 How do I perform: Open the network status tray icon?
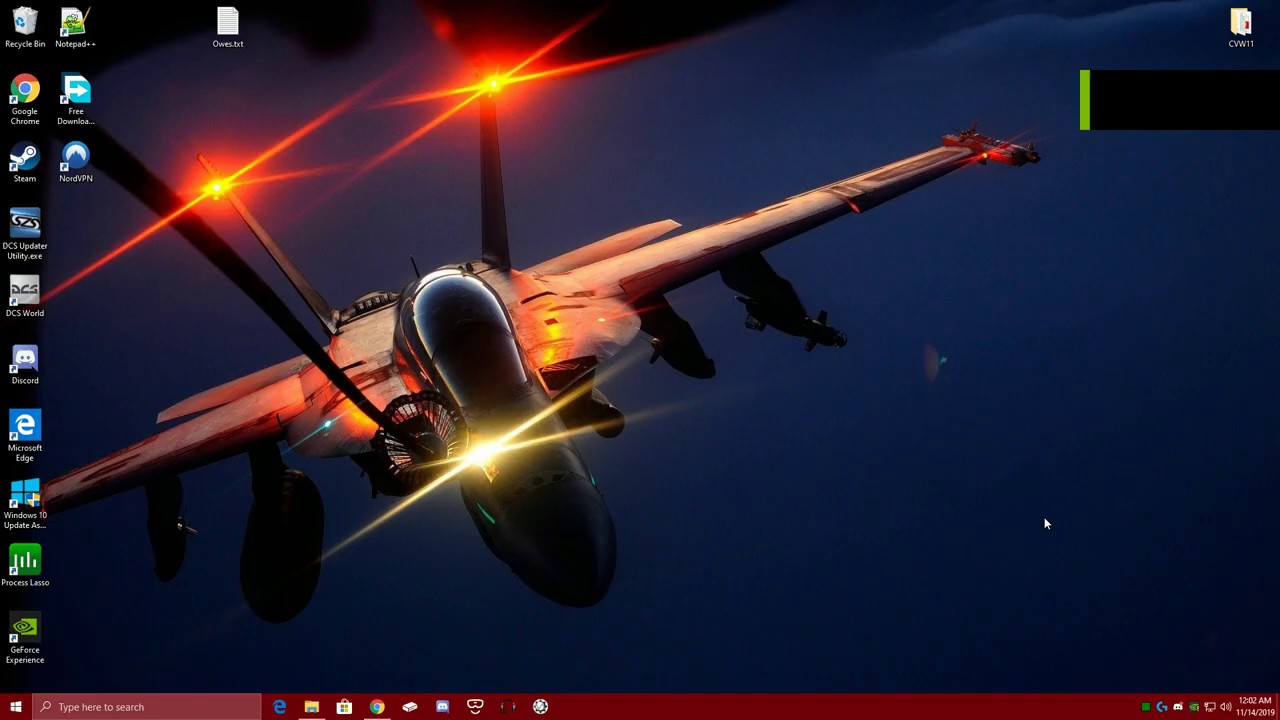[1210, 707]
